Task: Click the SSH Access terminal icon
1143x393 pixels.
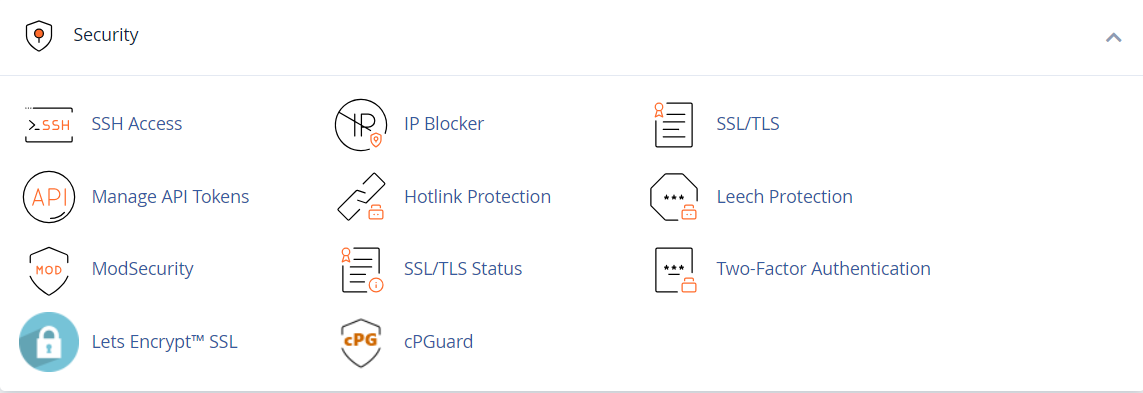Action: (49, 124)
